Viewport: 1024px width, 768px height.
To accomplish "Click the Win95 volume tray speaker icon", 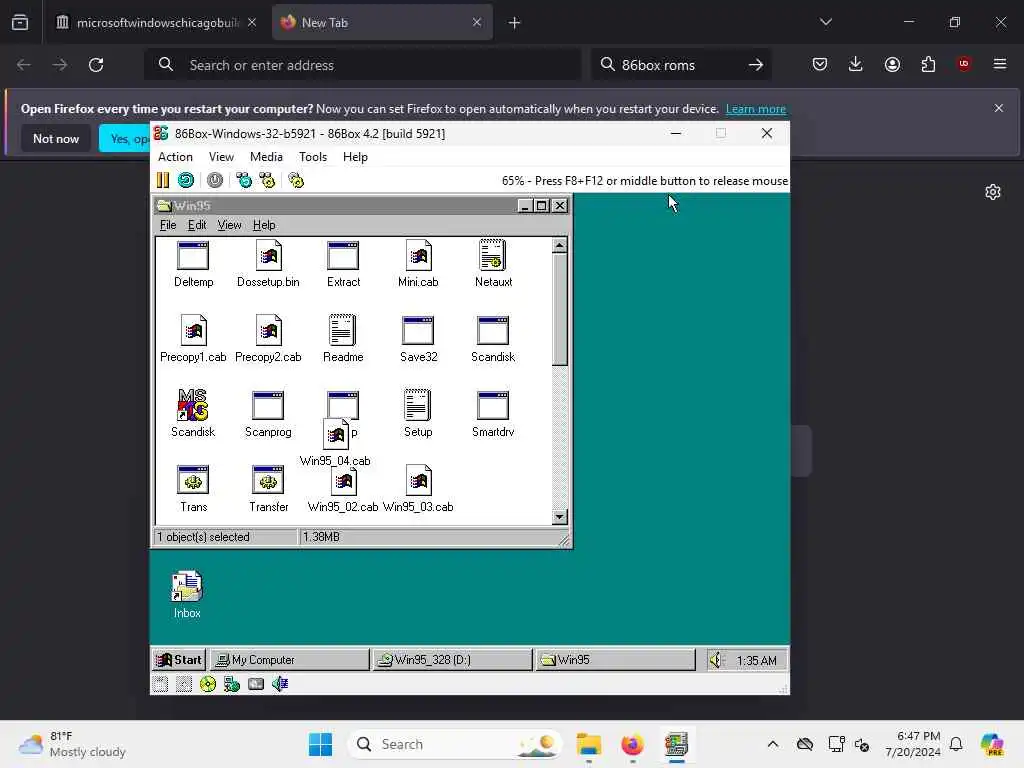I will 716,660.
